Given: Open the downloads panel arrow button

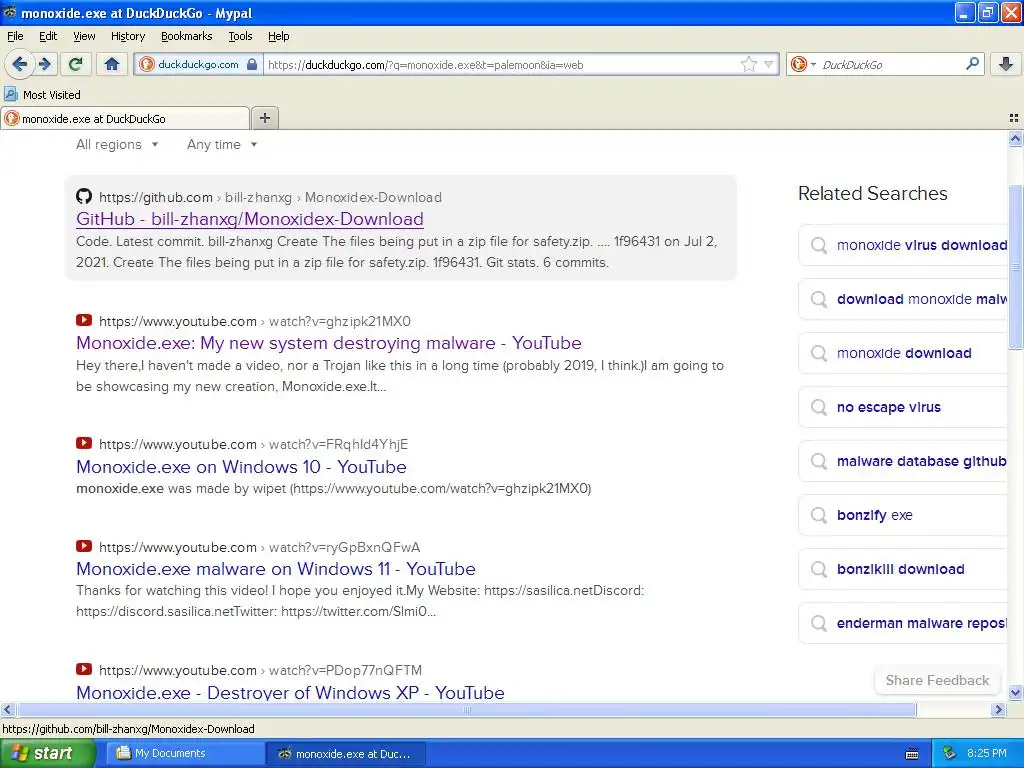Looking at the screenshot, I should 1006,64.
